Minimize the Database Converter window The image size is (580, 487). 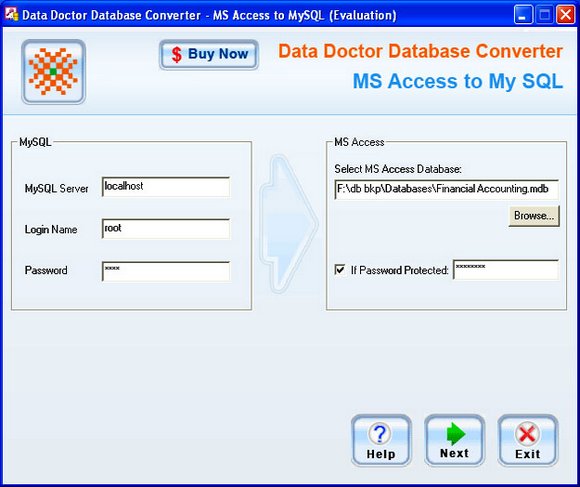click(x=523, y=15)
